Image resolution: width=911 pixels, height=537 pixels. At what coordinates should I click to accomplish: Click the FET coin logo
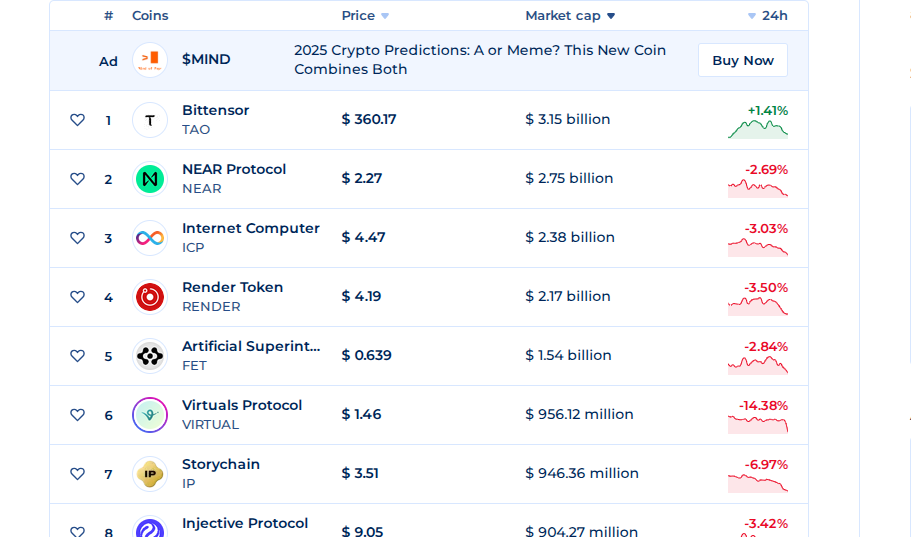[x=150, y=356]
